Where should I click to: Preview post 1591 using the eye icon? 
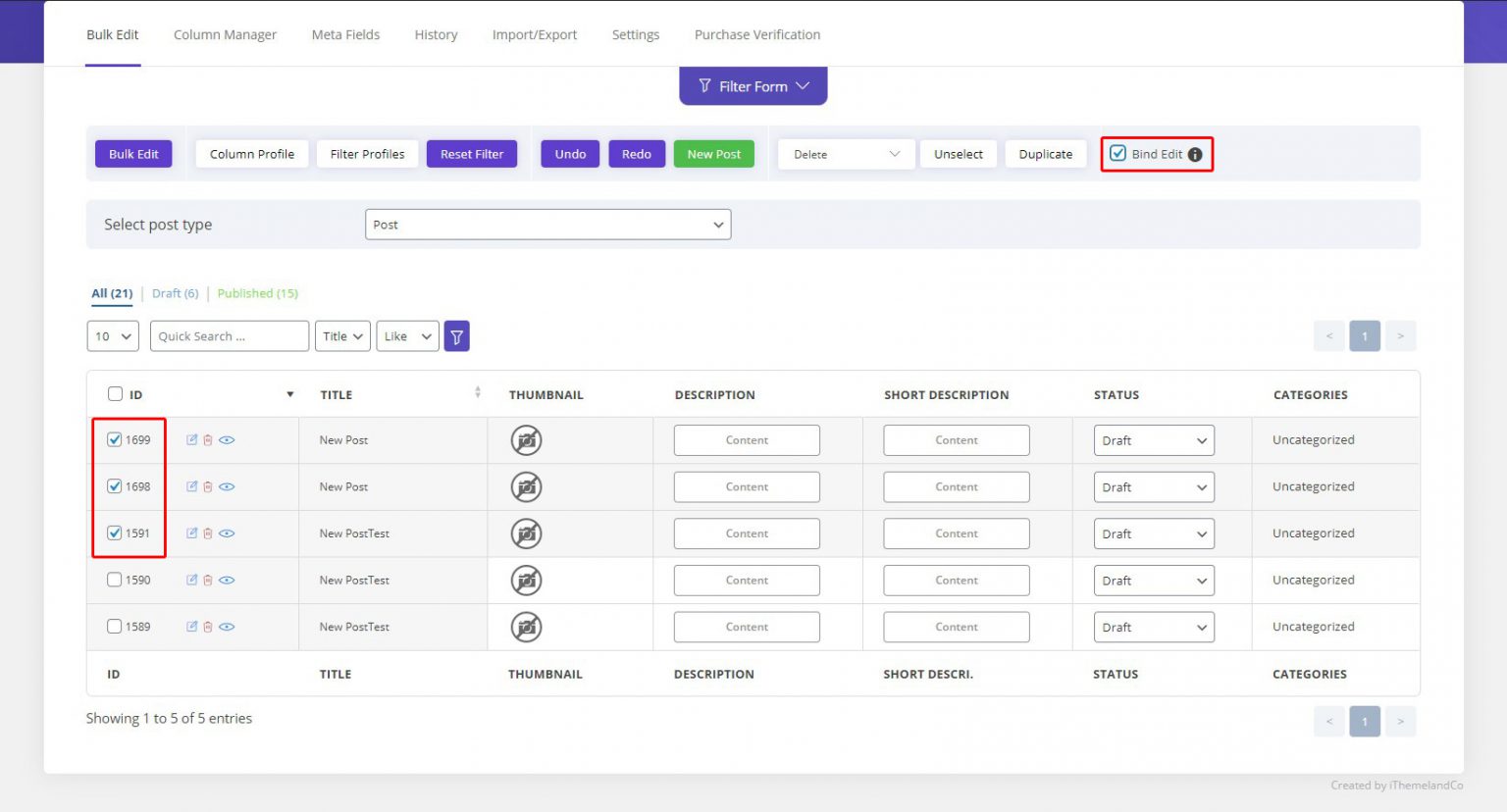tap(227, 533)
